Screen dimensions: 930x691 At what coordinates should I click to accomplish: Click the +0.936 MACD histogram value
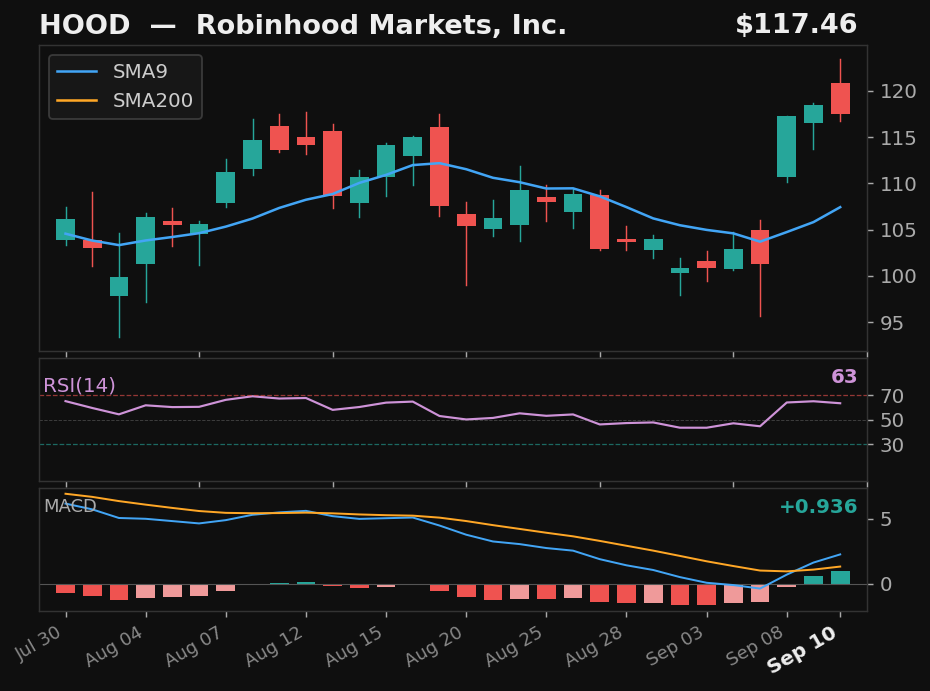818,507
